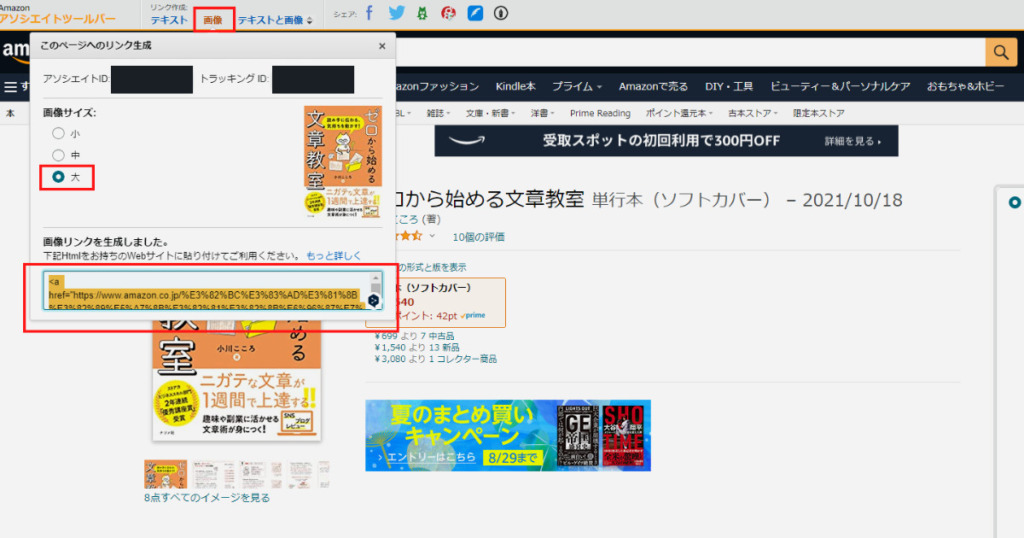Open Amazonで売る navigation item
Screen dimensions: 1024x538
[653, 86]
